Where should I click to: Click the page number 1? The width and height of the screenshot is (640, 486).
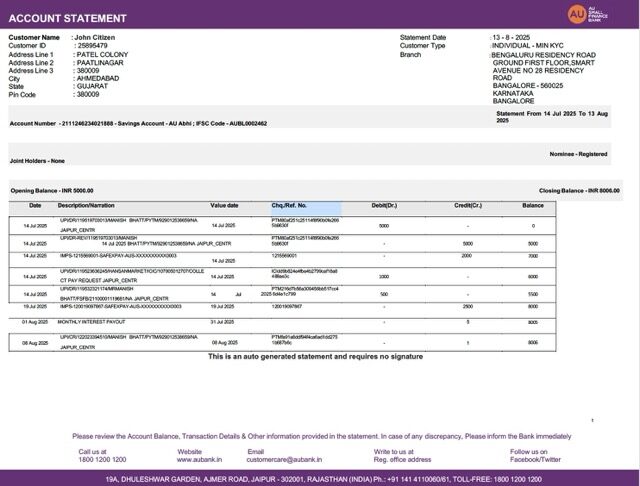(x=592, y=420)
